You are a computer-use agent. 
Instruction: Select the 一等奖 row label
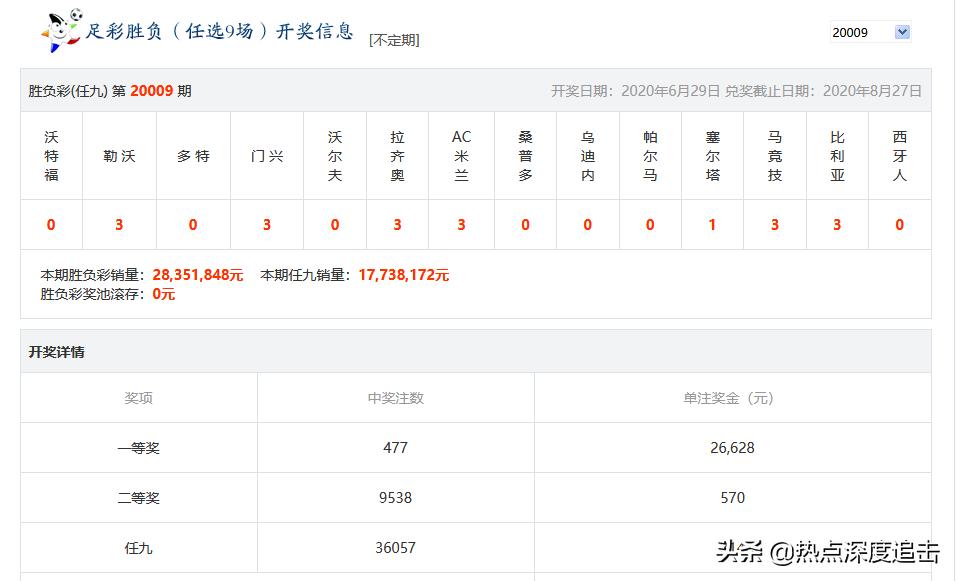139,448
